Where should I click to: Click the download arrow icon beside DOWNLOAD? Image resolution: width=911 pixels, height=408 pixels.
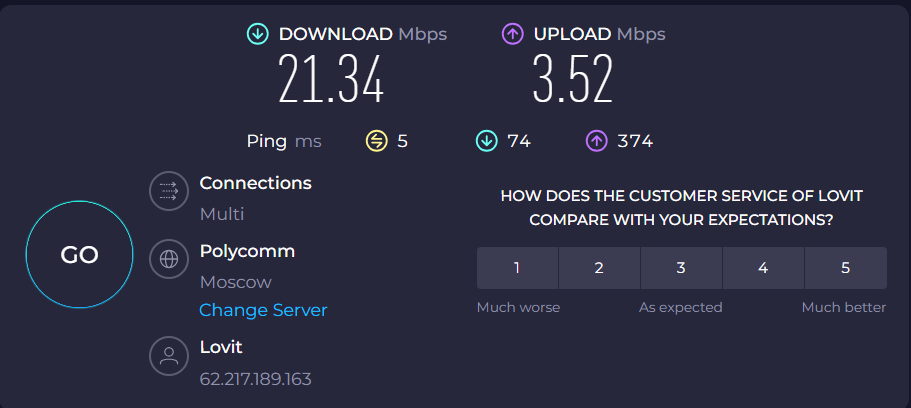pos(257,34)
